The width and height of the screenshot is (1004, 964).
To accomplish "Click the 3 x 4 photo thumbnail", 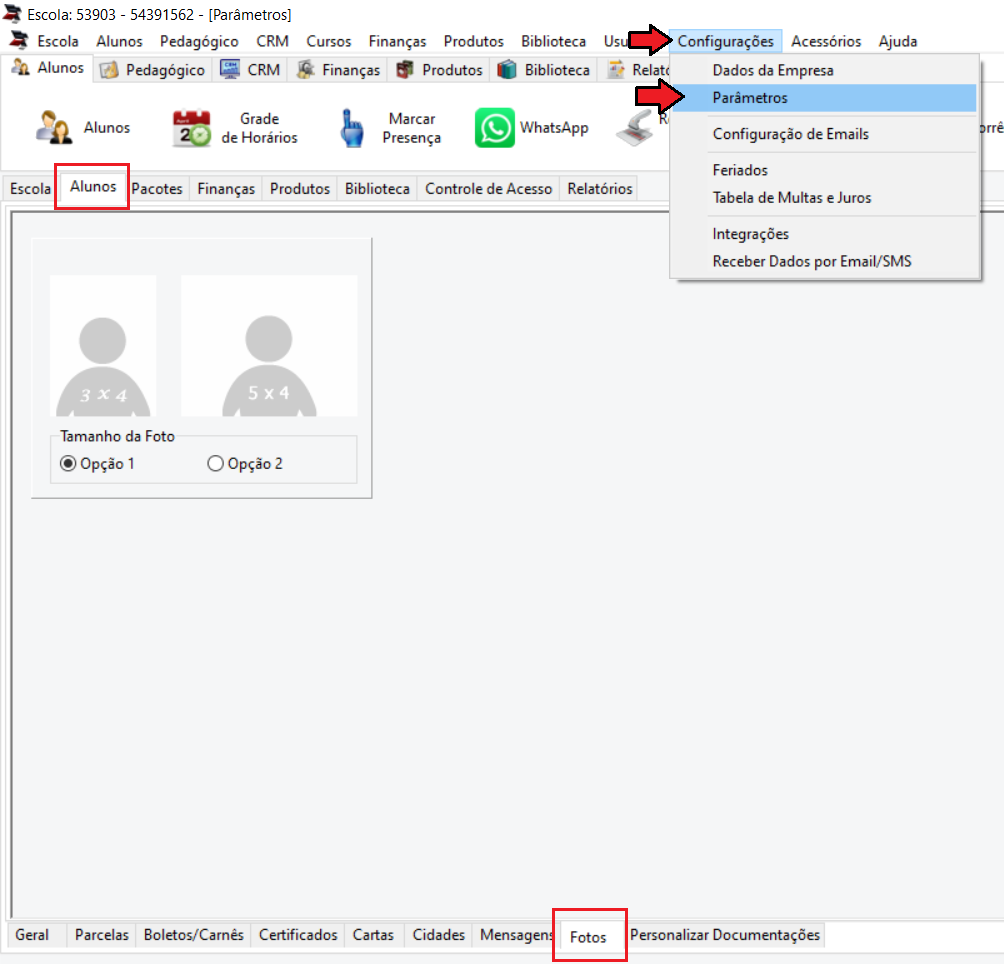I will [x=103, y=346].
